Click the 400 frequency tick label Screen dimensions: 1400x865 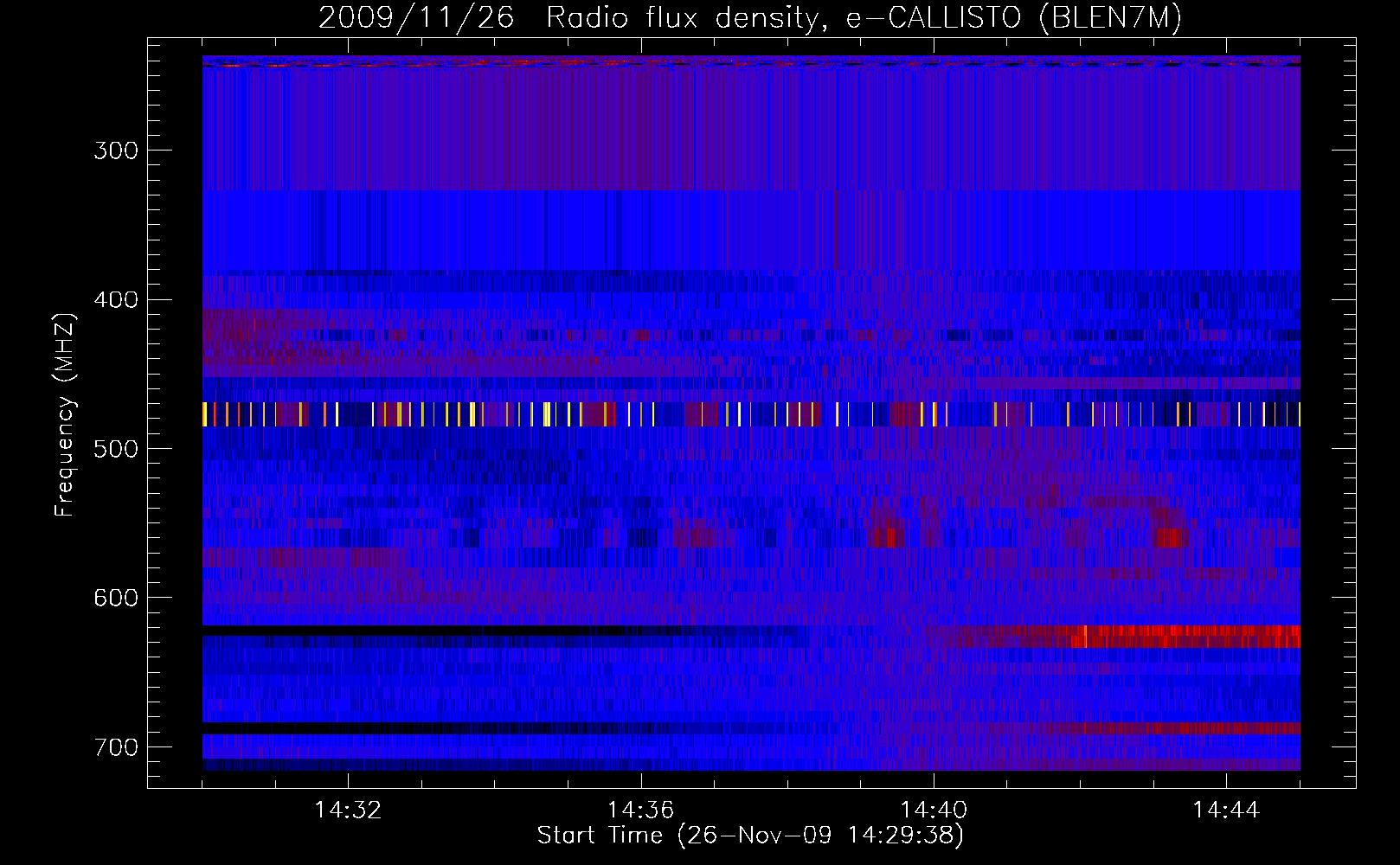(x=116, y=299)
